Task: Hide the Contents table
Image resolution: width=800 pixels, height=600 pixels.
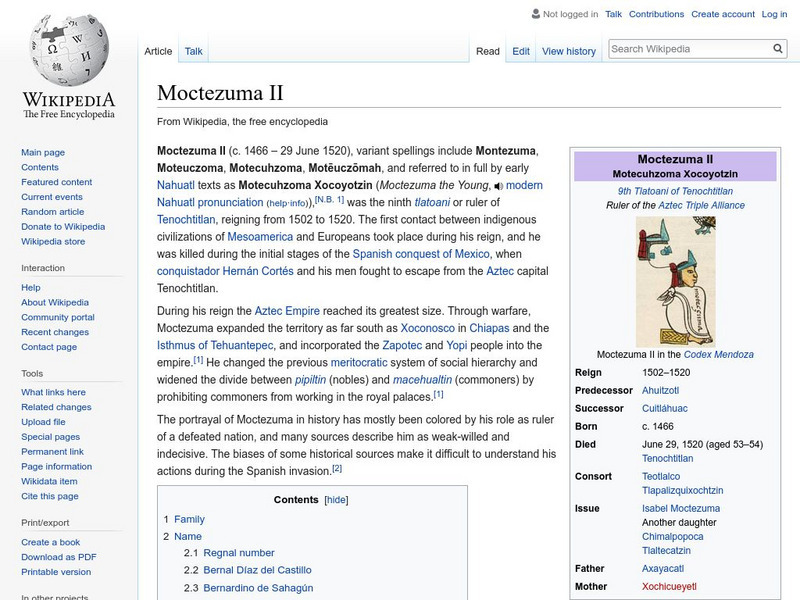Action: pyautogui.click(x=336, y=500)
